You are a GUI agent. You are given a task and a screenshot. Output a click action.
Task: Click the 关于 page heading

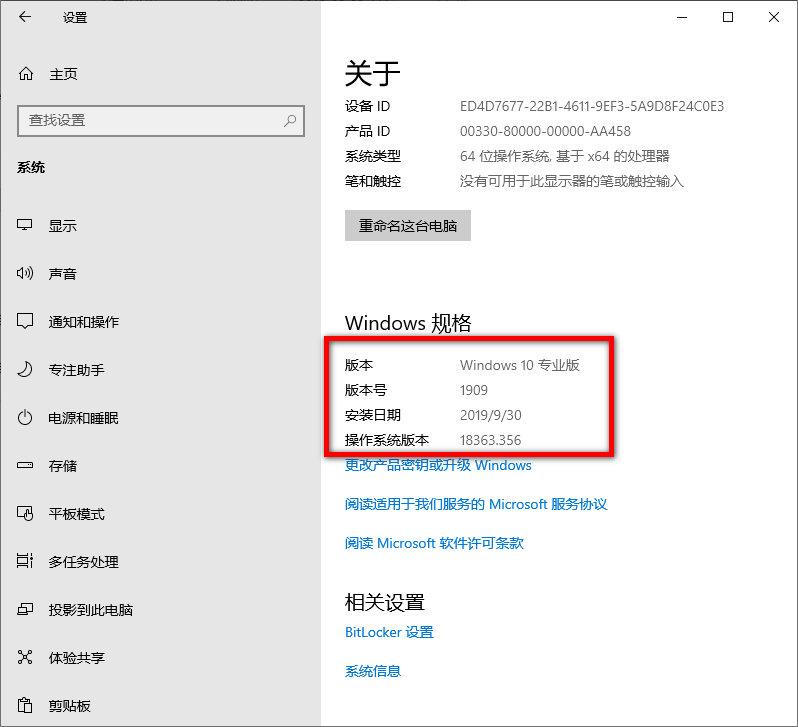point(373,73)
